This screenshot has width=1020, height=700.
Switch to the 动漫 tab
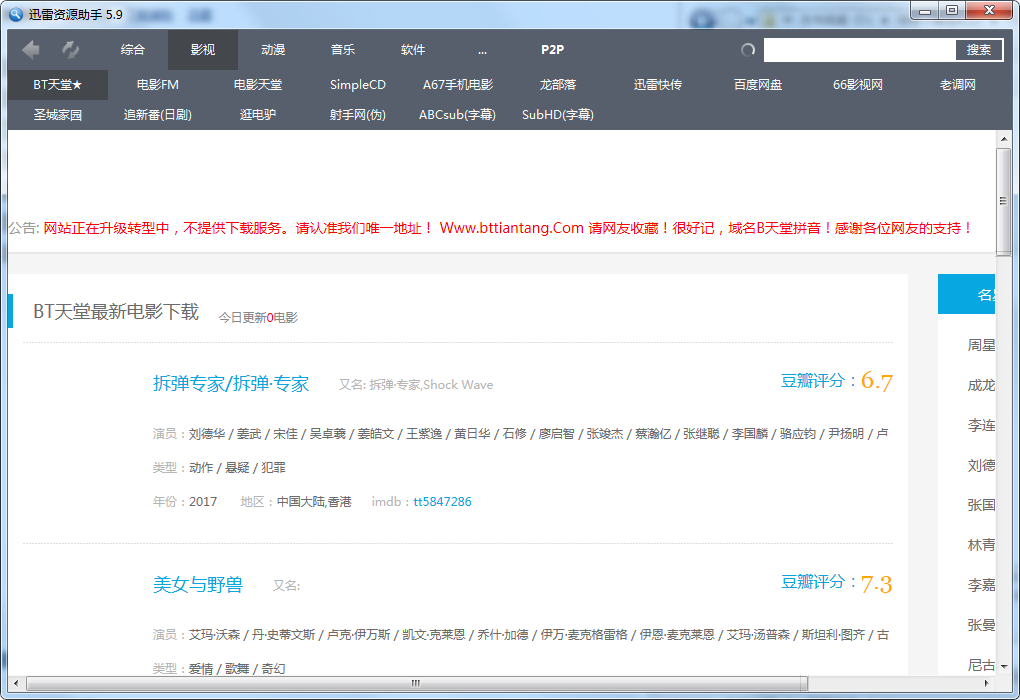273,50
